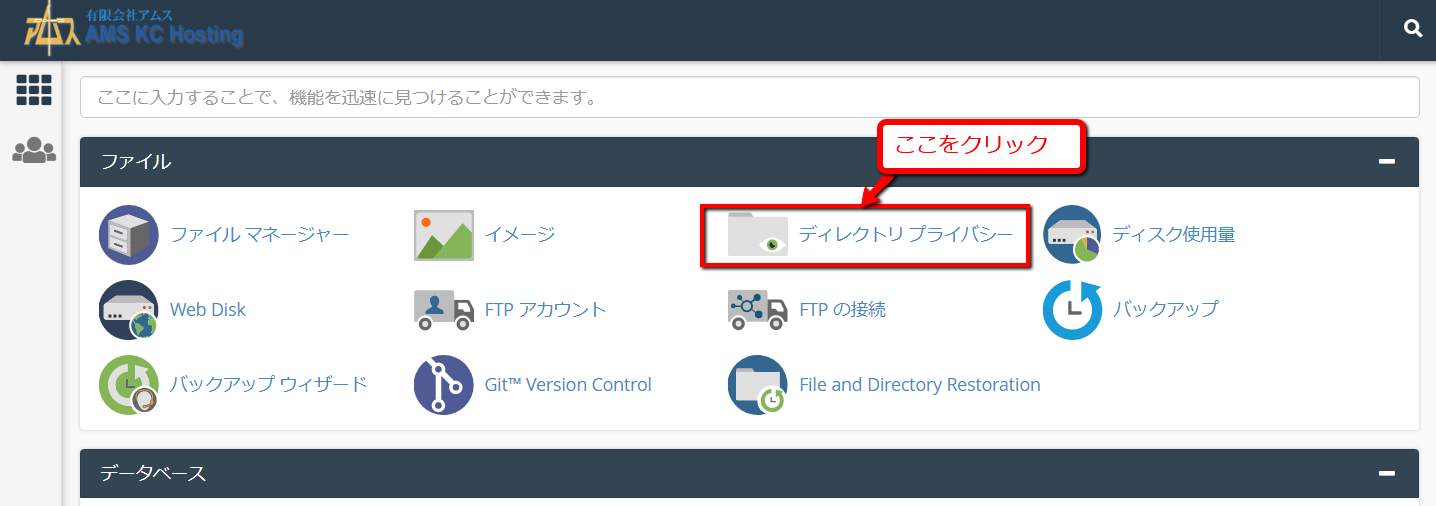1436x506 pixels.
Task: Focus the feature search input field
Action: click(x=750, y=97)
